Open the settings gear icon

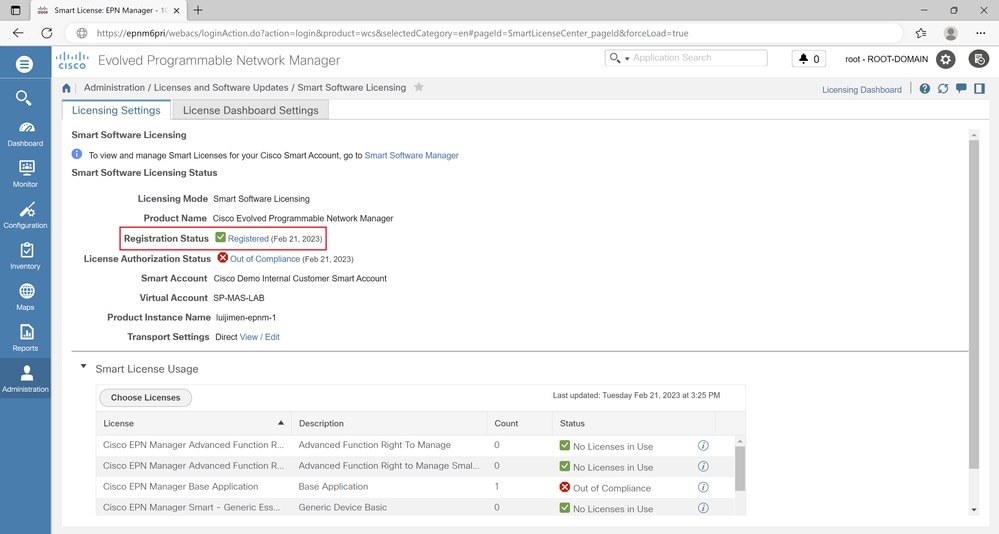(x=945, y=59)
